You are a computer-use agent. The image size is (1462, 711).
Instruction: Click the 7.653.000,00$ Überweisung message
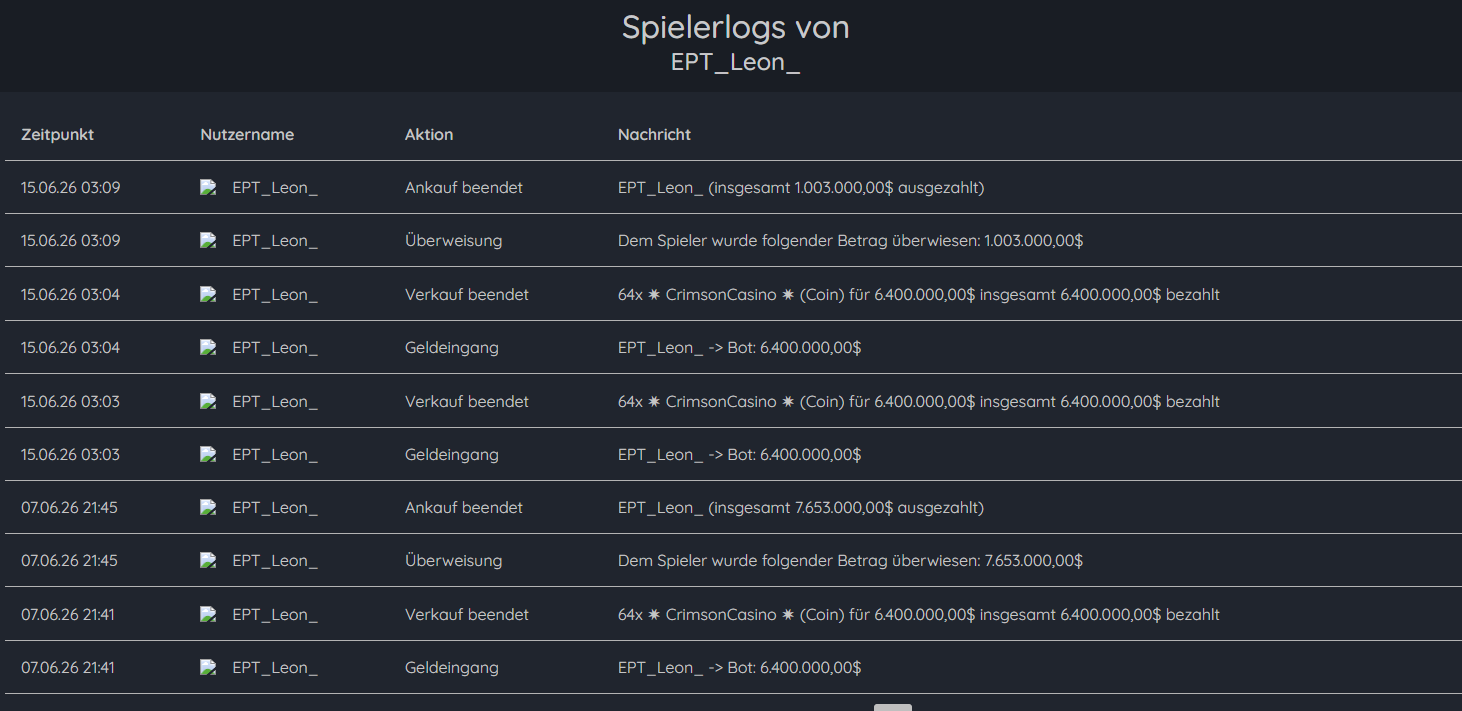point(850,561)
